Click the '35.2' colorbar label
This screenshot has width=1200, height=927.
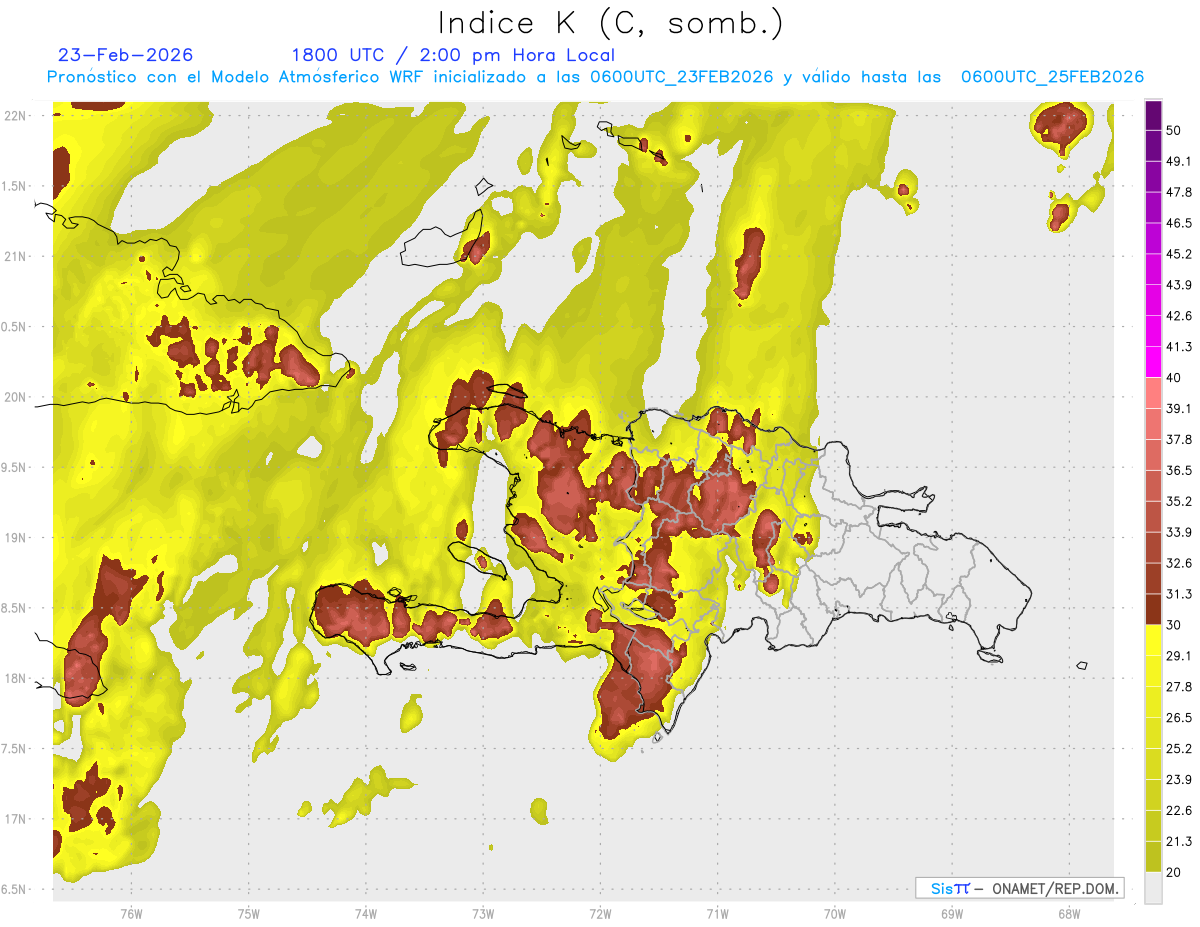[x=1179, y=502]
